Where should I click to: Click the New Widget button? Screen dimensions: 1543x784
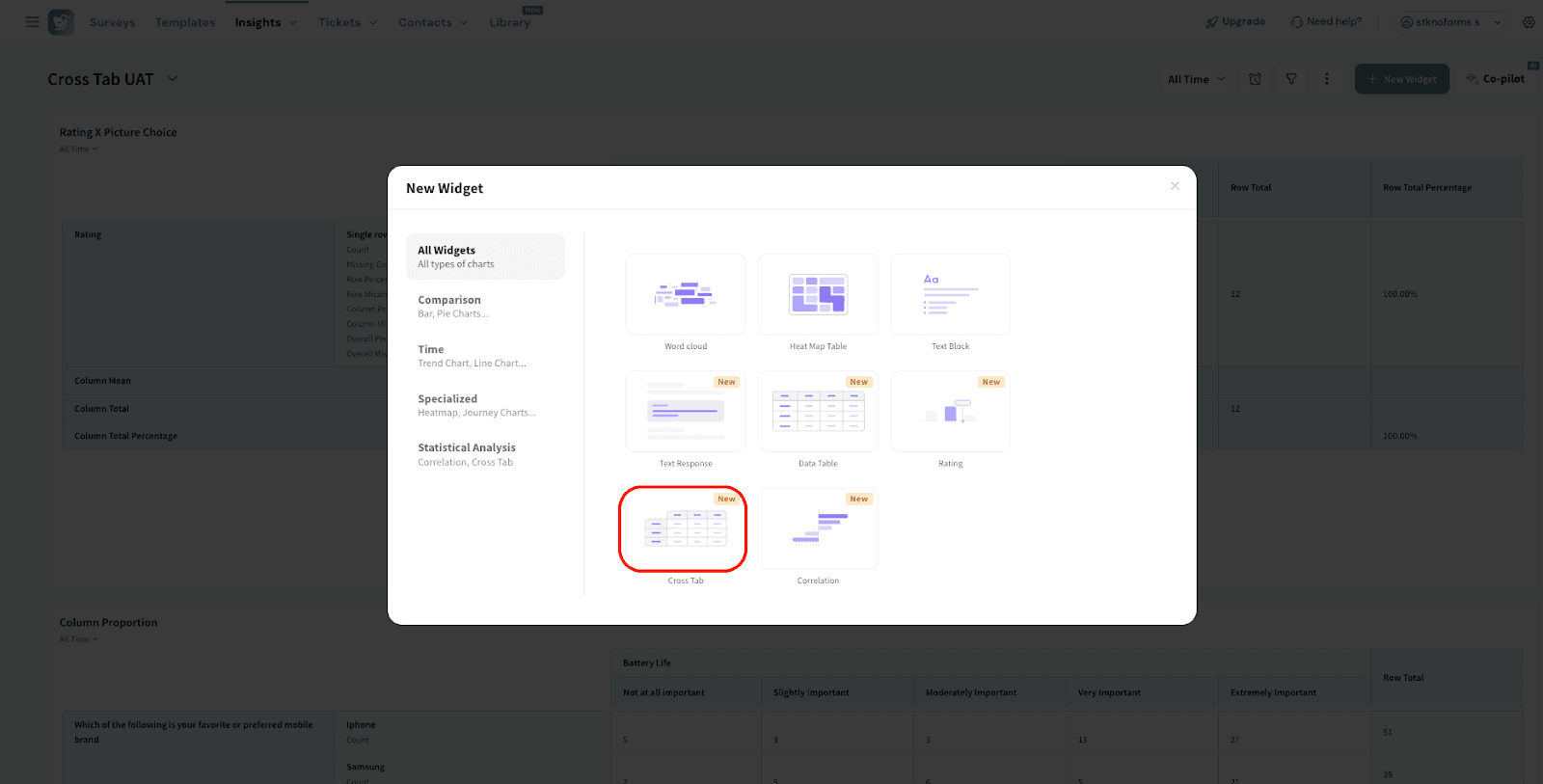pos(1401,79)
